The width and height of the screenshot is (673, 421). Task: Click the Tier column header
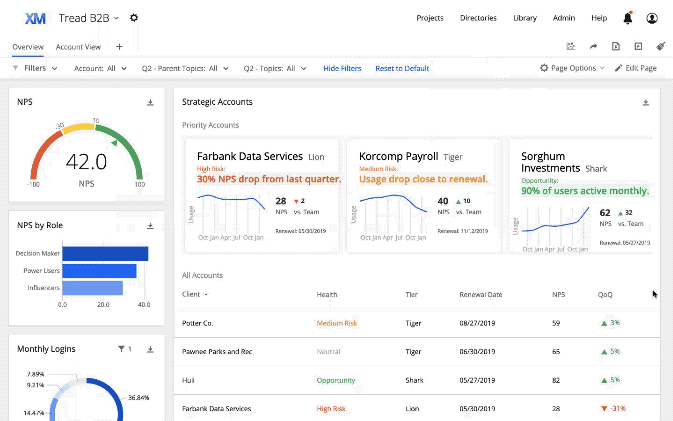[411, 294]
